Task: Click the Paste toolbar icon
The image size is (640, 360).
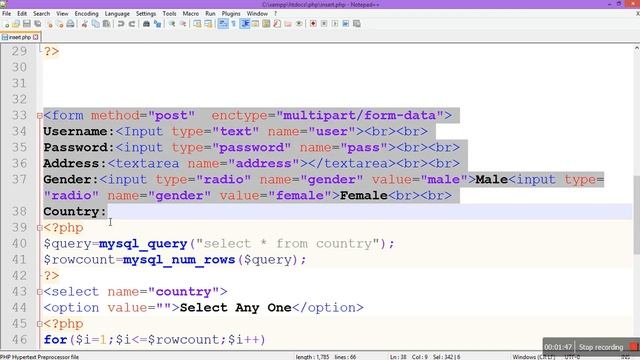Action: pyautogui.click(x=106, y=24)
